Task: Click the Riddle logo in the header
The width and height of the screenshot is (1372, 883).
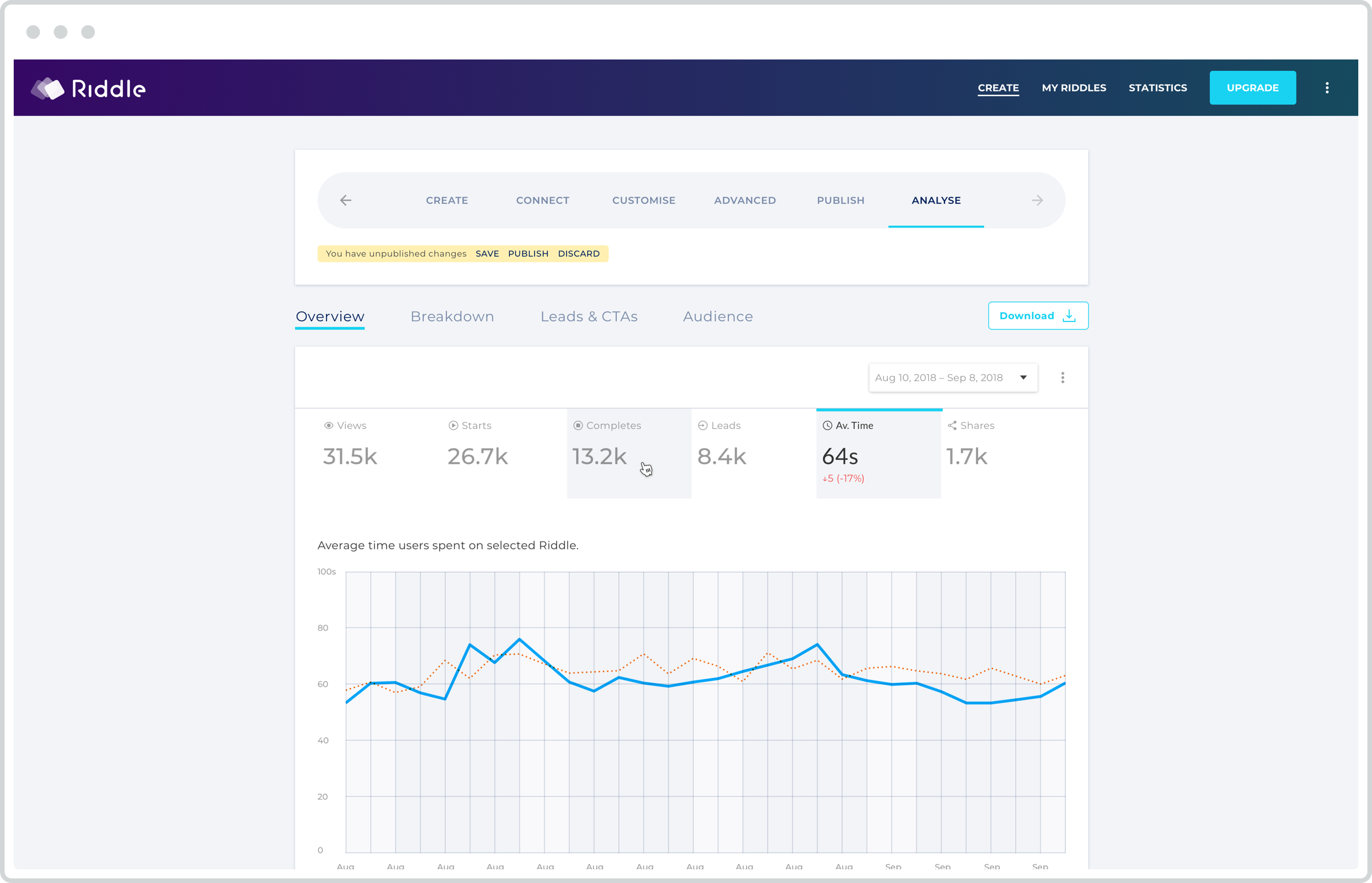Action: (x=88, y=88)
